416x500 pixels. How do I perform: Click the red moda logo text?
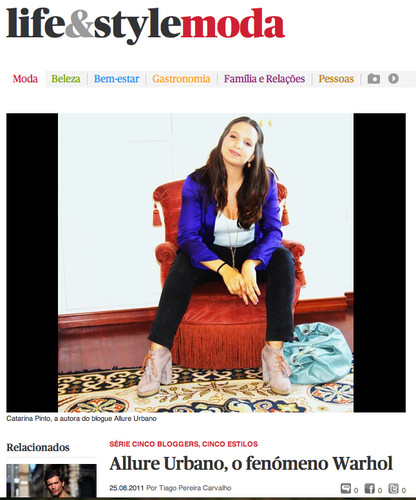233,23
